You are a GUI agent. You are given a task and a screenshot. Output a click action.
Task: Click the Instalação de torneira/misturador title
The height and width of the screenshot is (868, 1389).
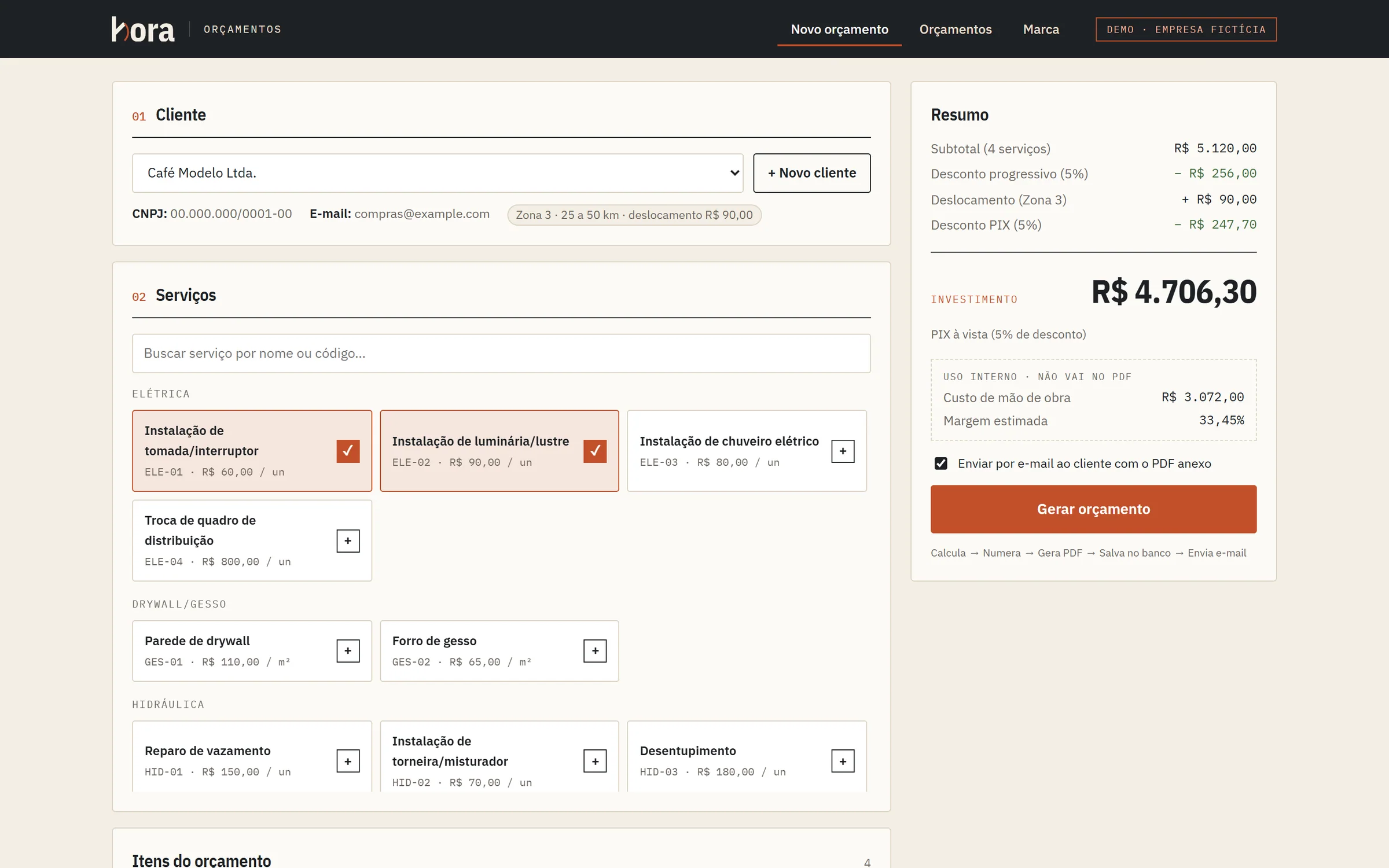(x=450, y=752)
